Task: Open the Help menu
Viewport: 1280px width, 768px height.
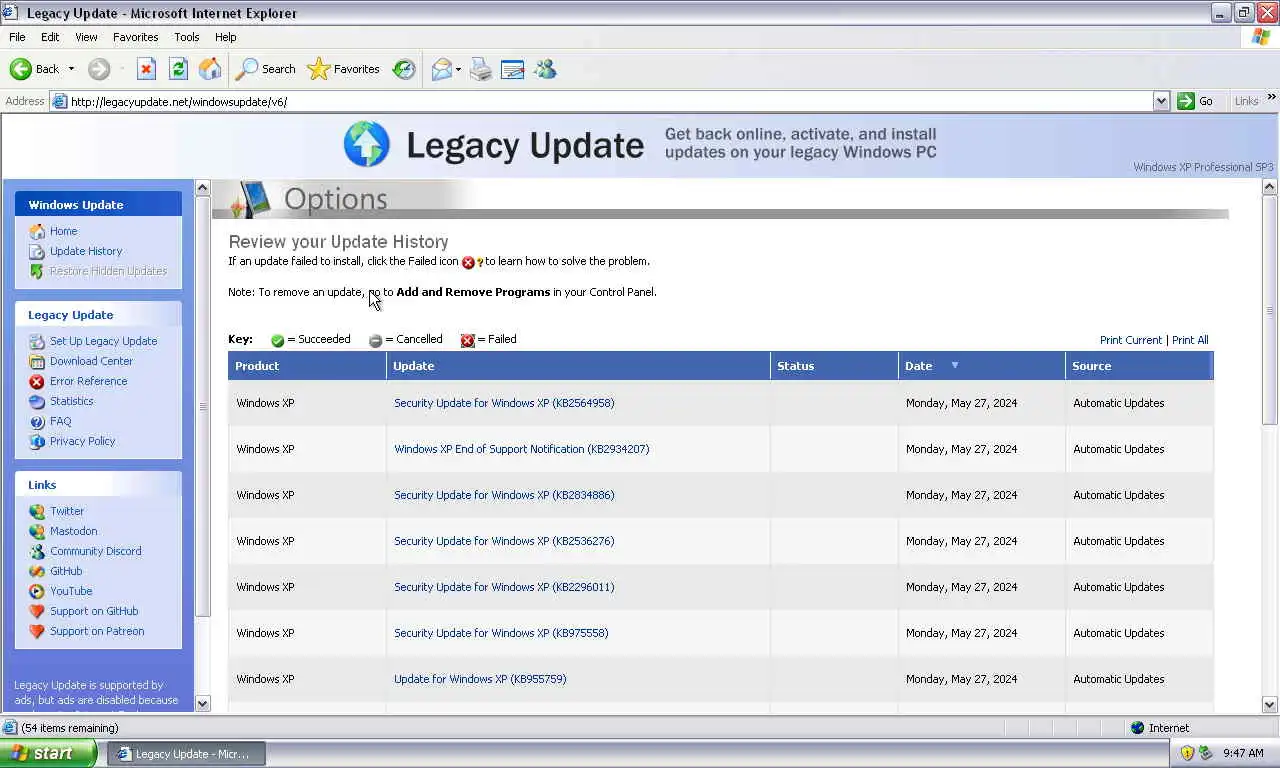Action: point(226,37)
